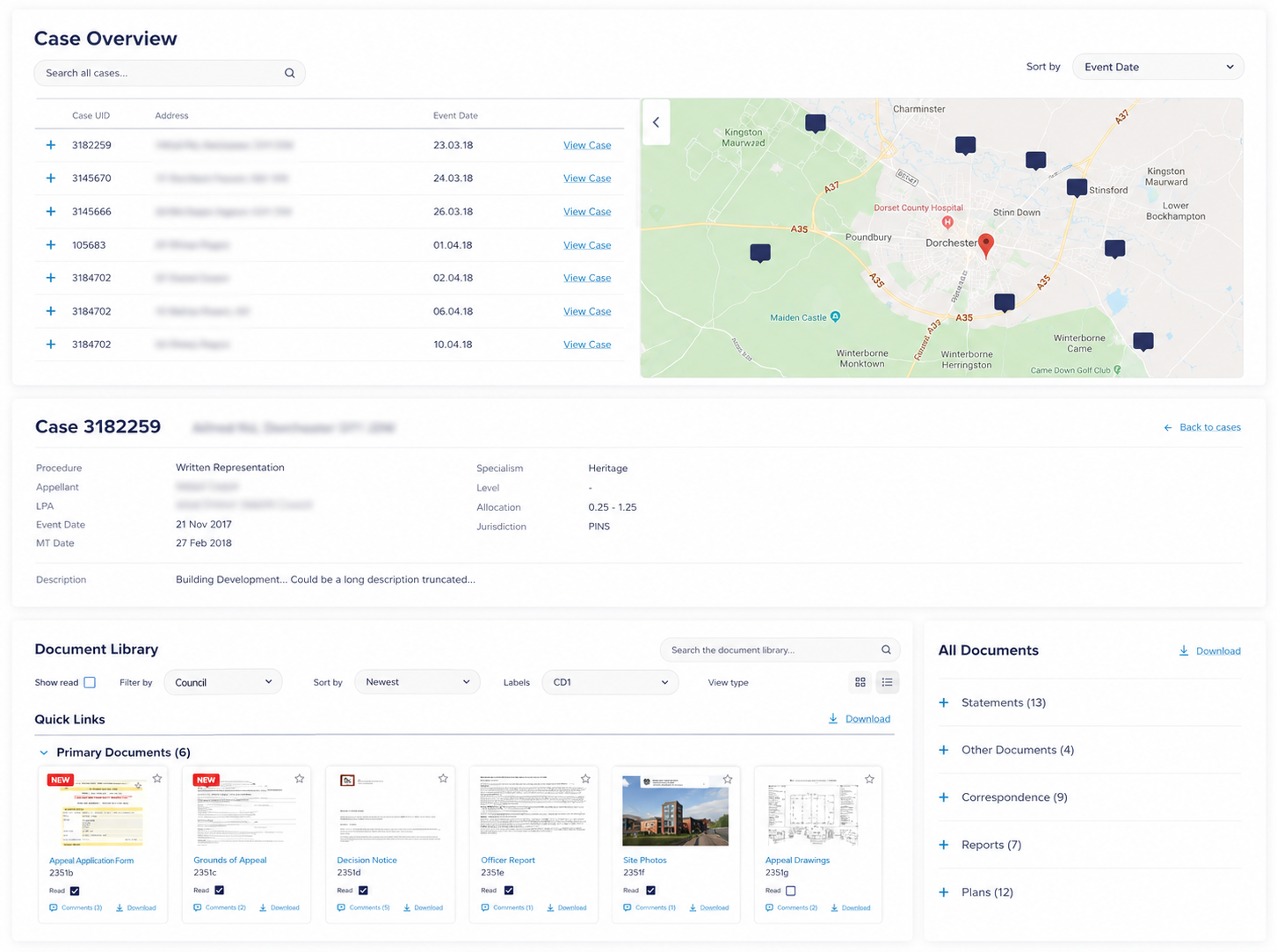Click the search icon in case search
The image size is (1277, 952).
[x=289, y=73]
